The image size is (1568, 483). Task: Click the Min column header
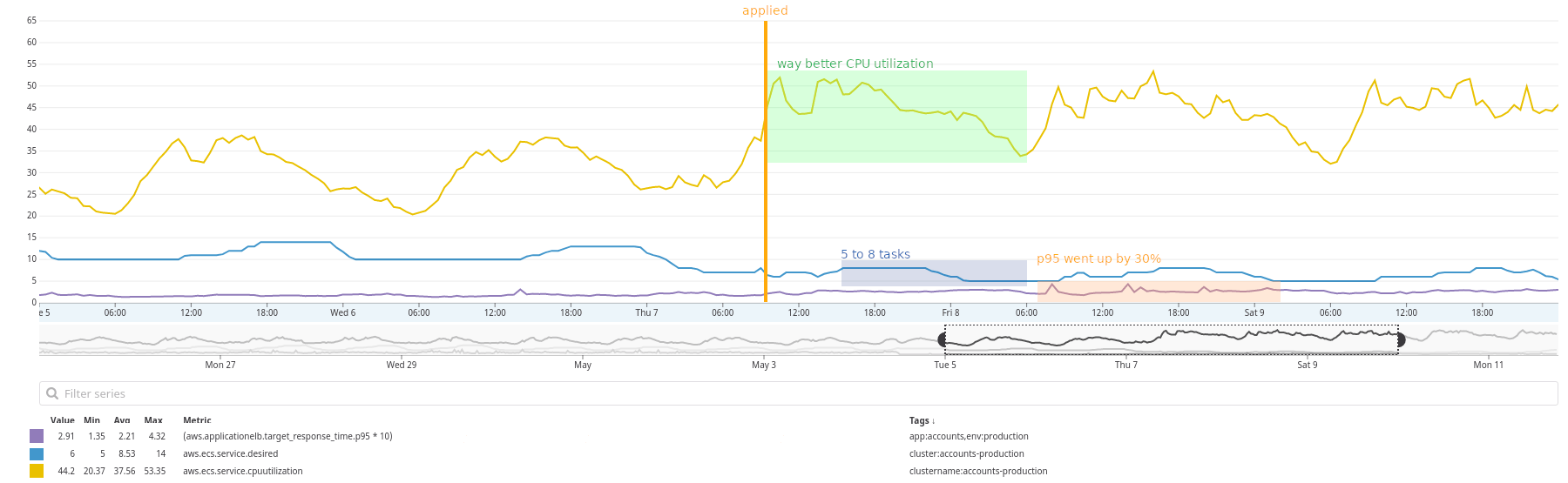click(x=91, y=420)
